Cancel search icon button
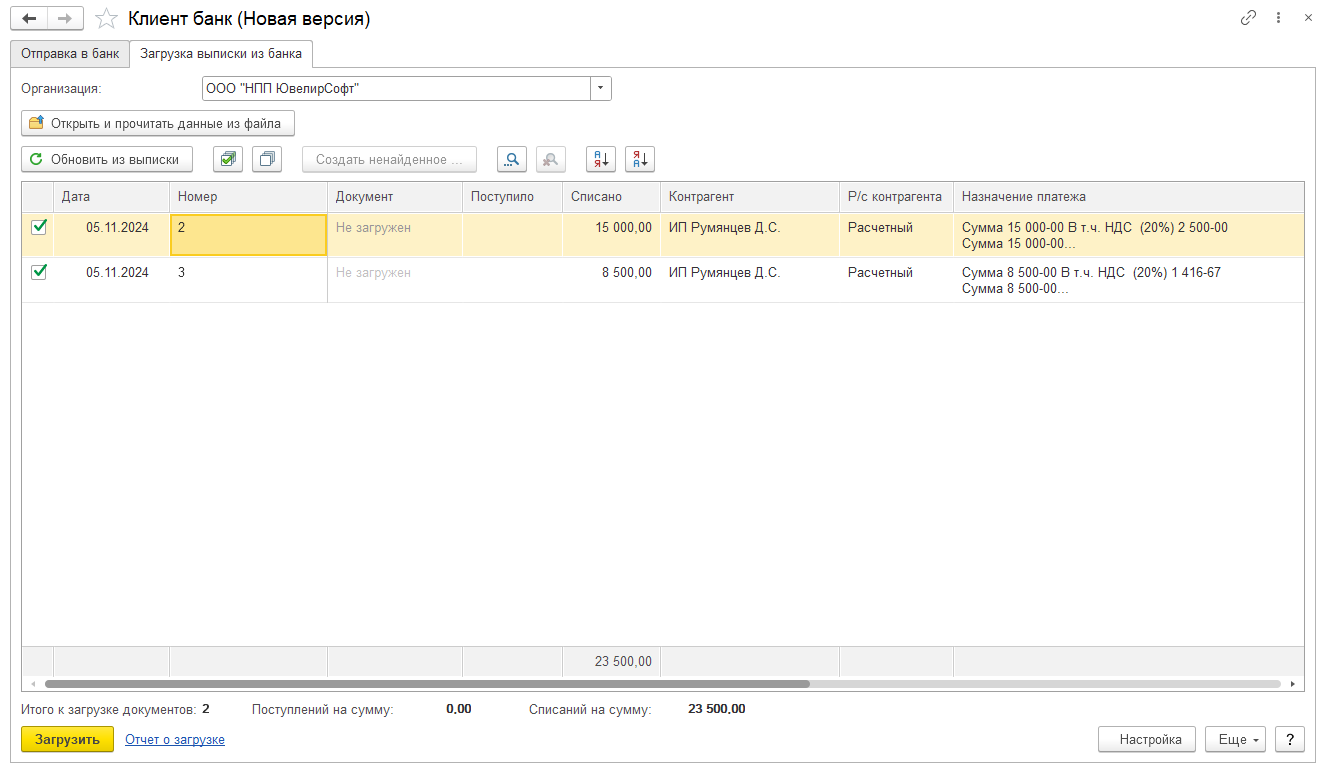Image resolution: width=1320 pixels, height=768 pixels. (x=551, y=159)
